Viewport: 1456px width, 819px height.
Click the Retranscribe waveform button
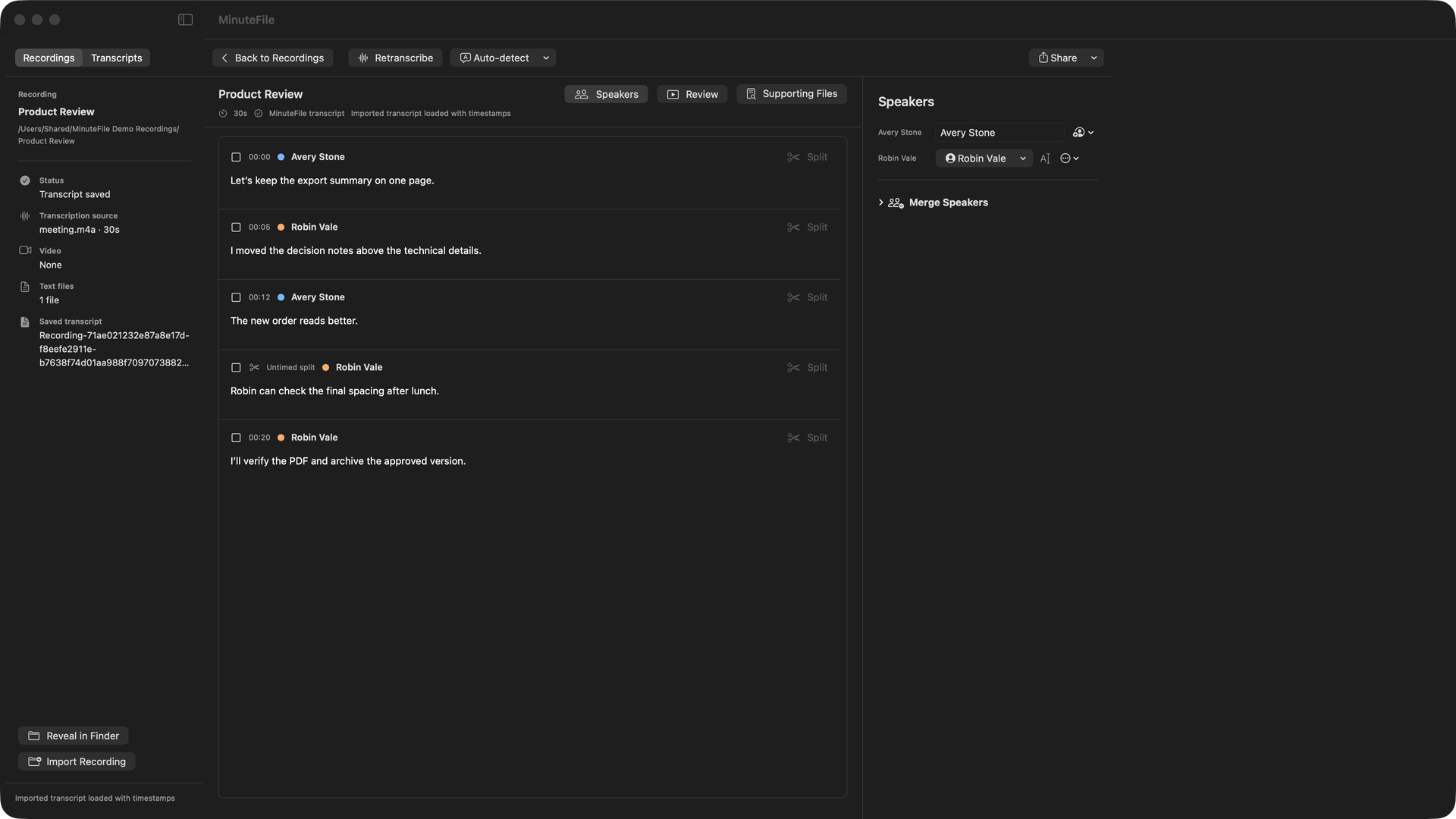click(395, 58)
